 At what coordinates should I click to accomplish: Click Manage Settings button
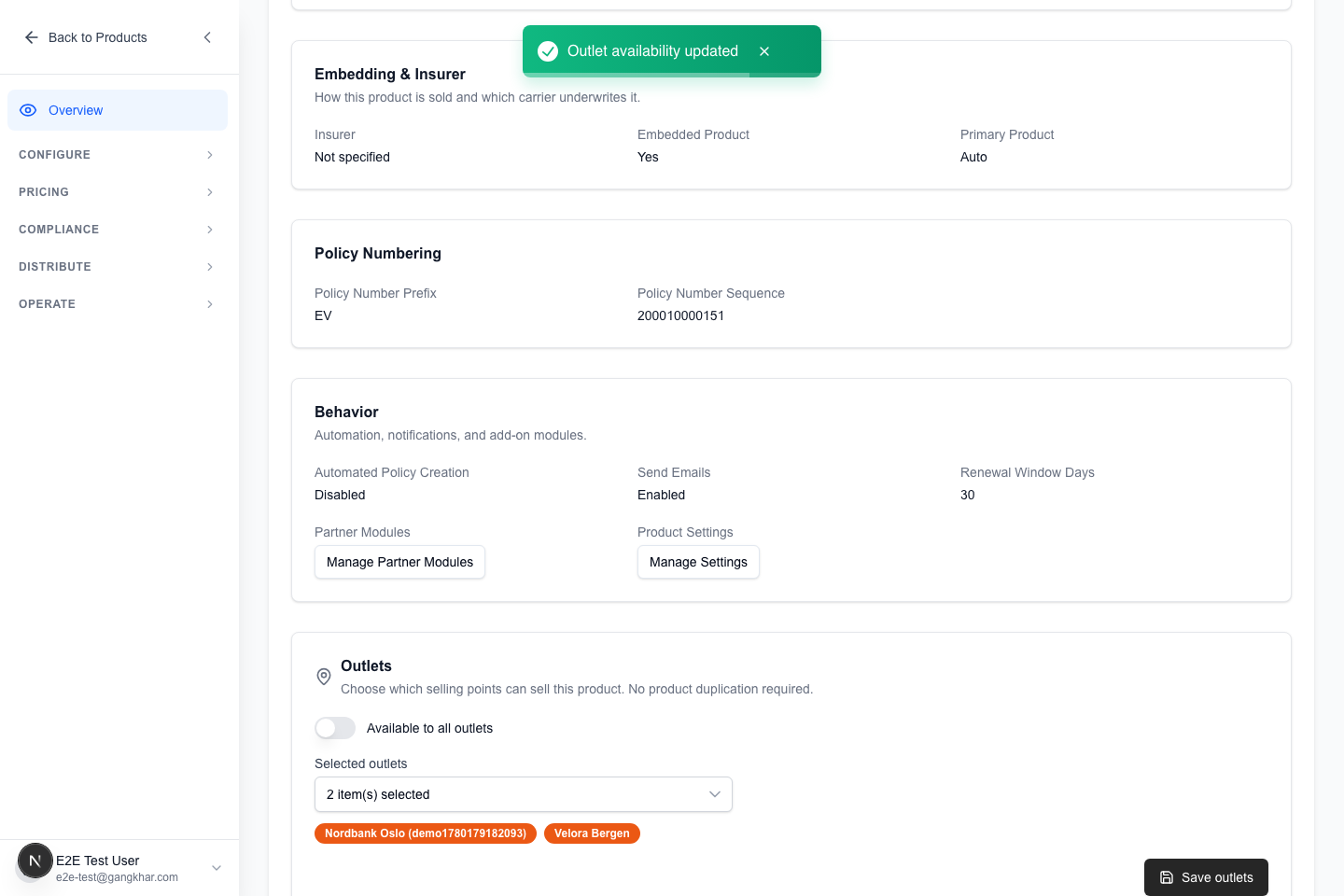[x=698, y=562]
